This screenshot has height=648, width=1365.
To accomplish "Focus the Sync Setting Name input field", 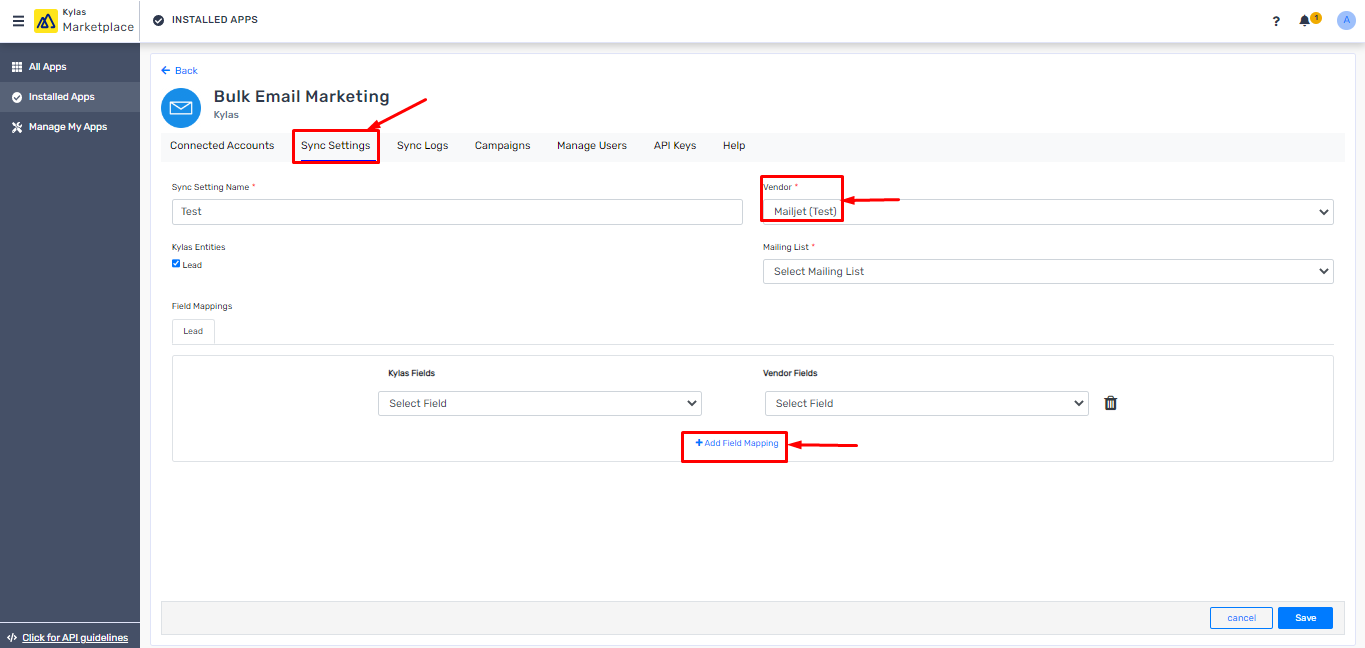I will [457, 212].
